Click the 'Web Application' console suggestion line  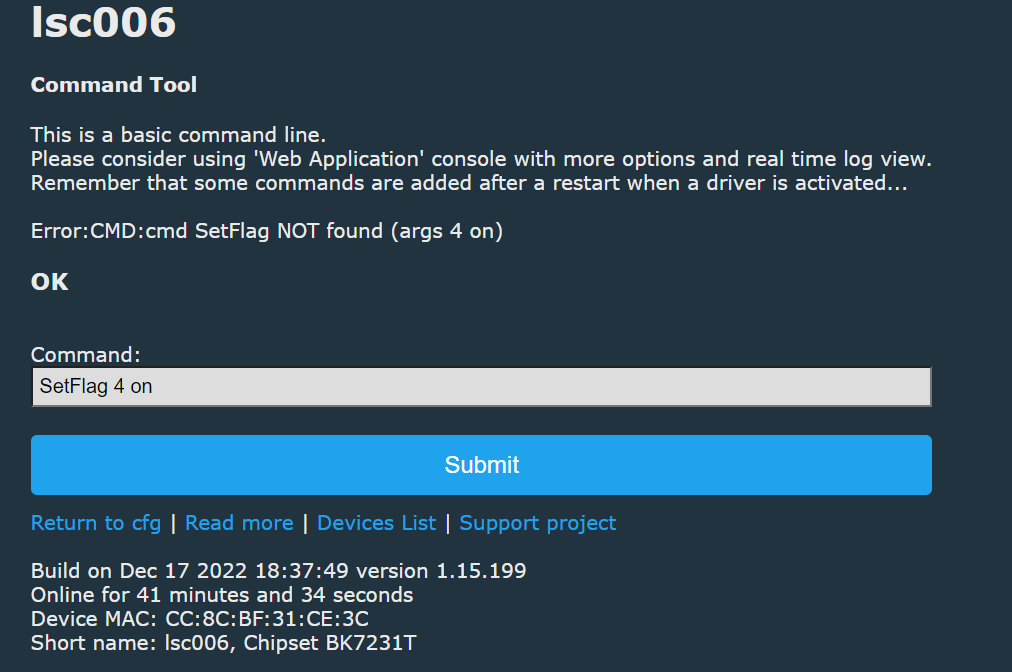[481, 159]
